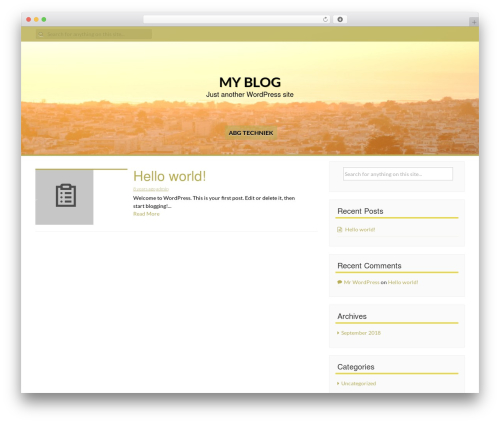The height and width of the screenshot is (423, 500).
Task: Click the Read More link
Action: click(x=146, y=214)
